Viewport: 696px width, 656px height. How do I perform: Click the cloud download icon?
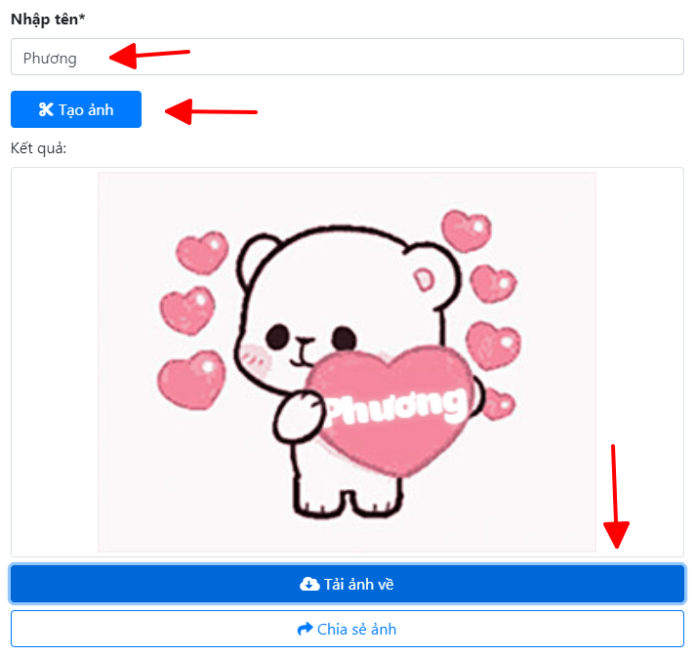pyautogui.click(x=309, y=584)
